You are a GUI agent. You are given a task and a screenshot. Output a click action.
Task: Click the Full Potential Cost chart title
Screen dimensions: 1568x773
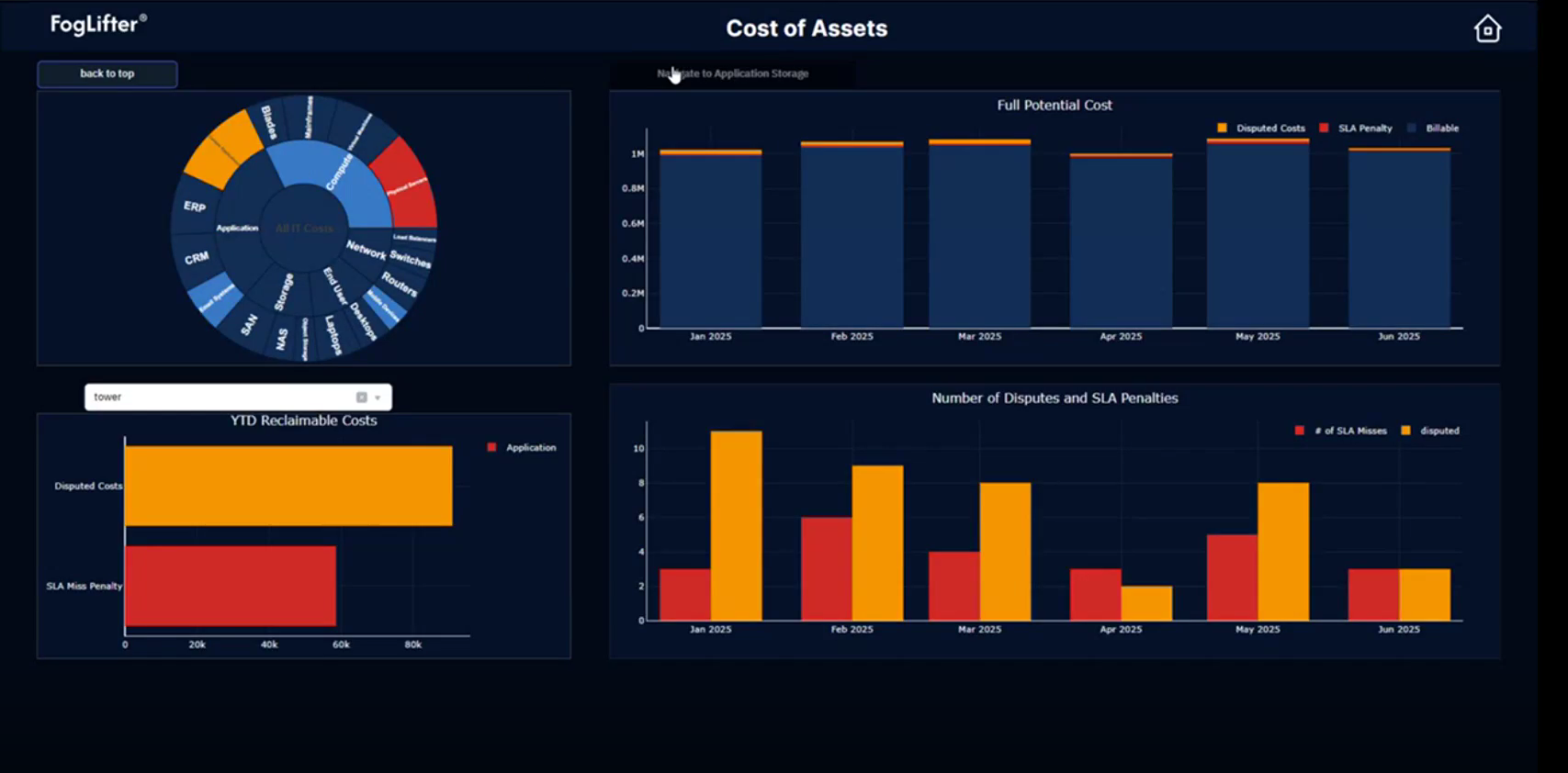point(1055,106)
